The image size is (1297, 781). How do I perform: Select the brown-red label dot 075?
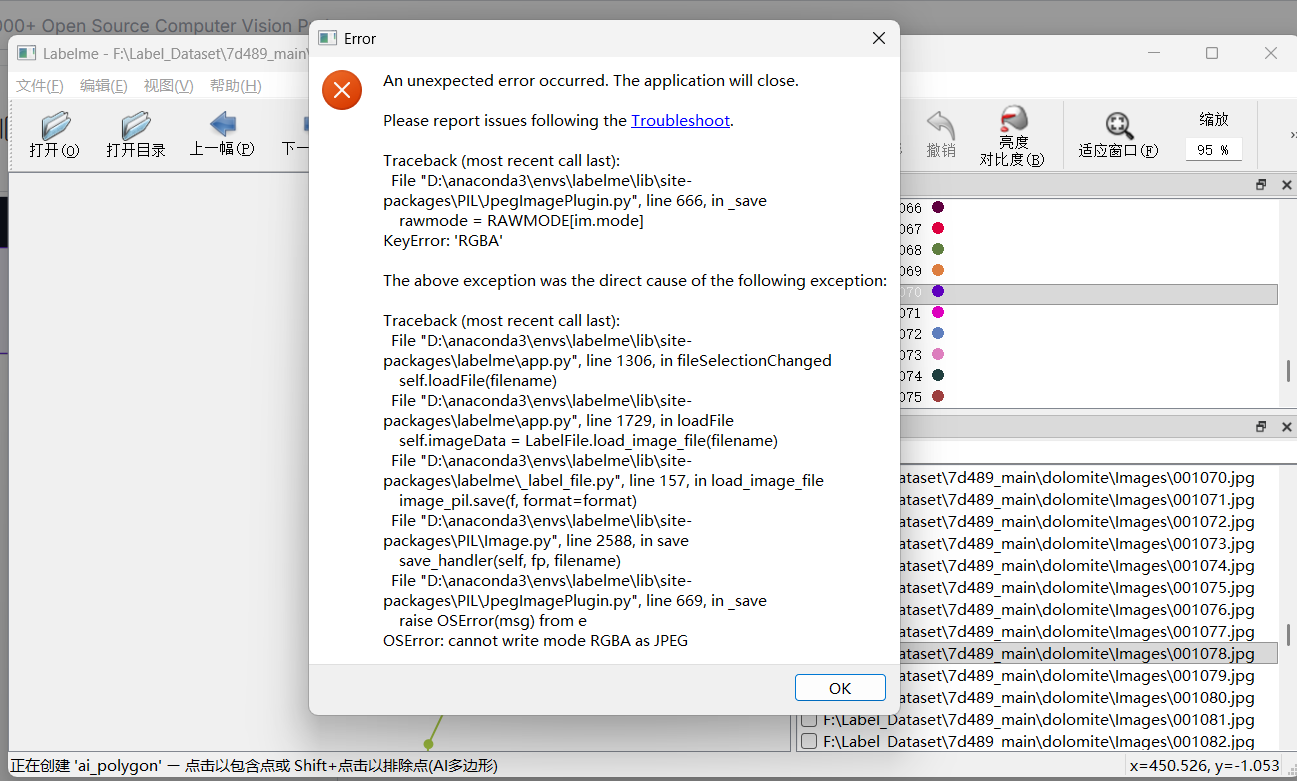coord(938,397)
